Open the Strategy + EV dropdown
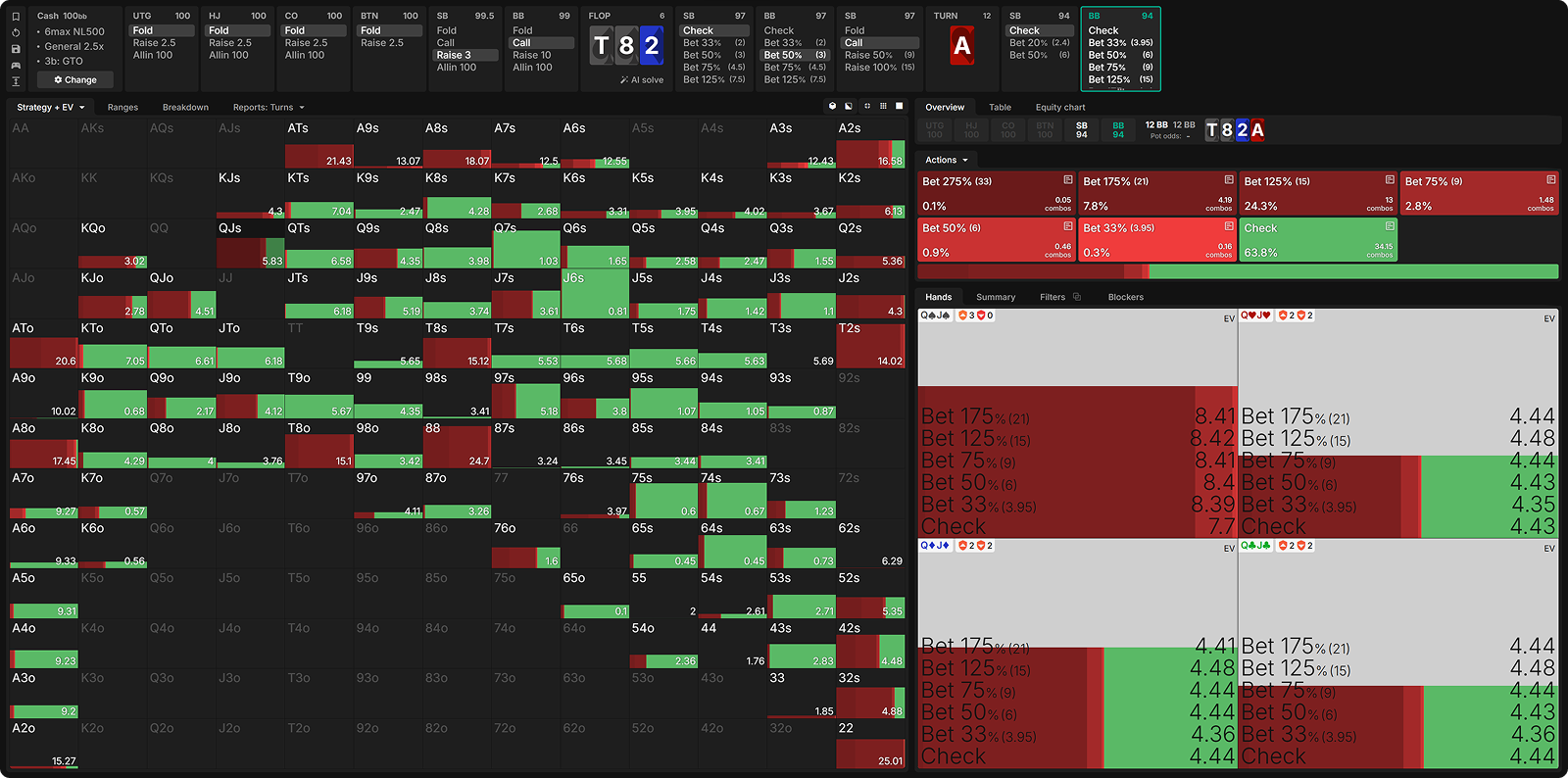 pyautogui.click(x=51, y=108)
